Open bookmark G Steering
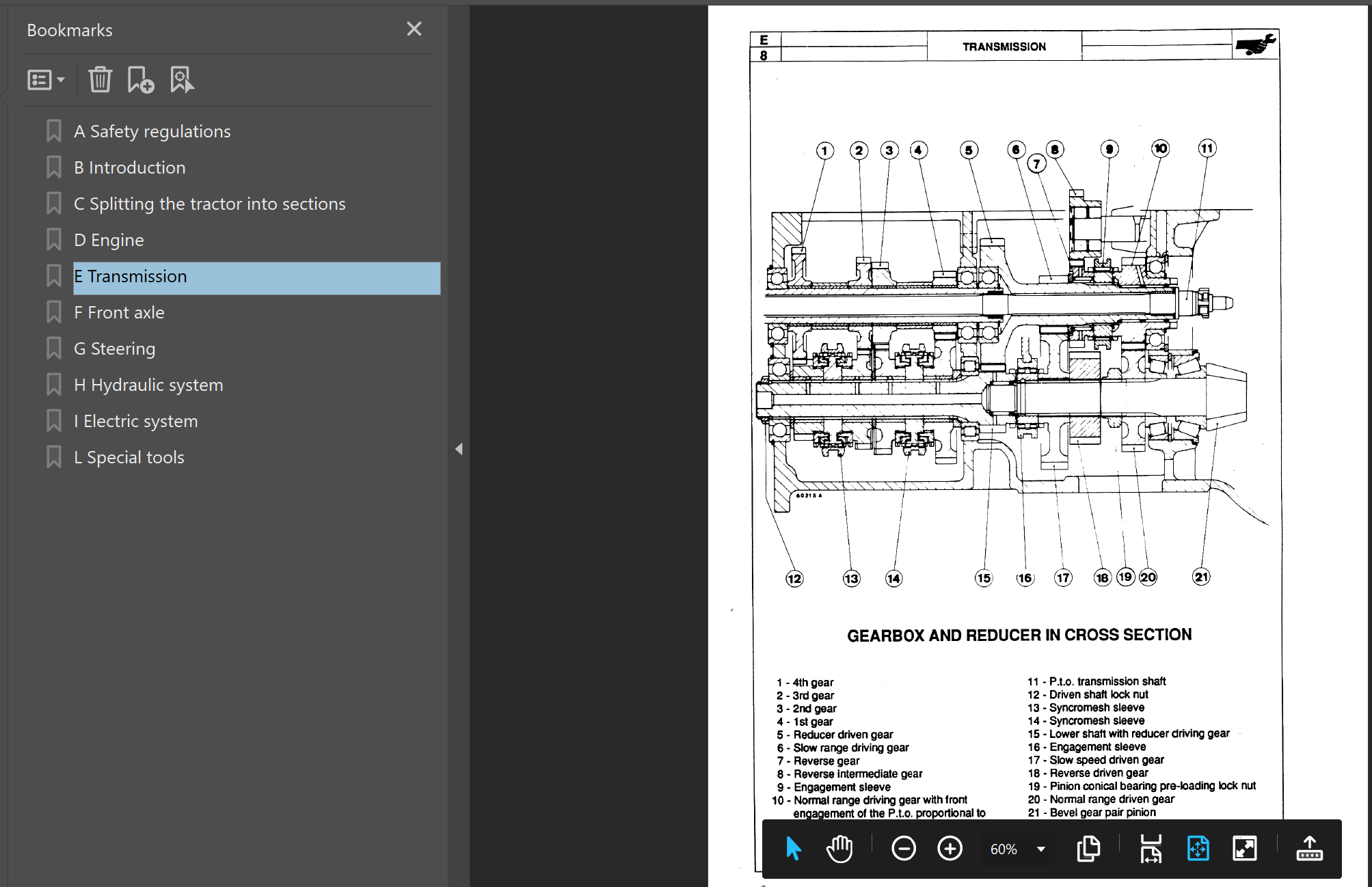1372x887 pixels. point(115,349)
